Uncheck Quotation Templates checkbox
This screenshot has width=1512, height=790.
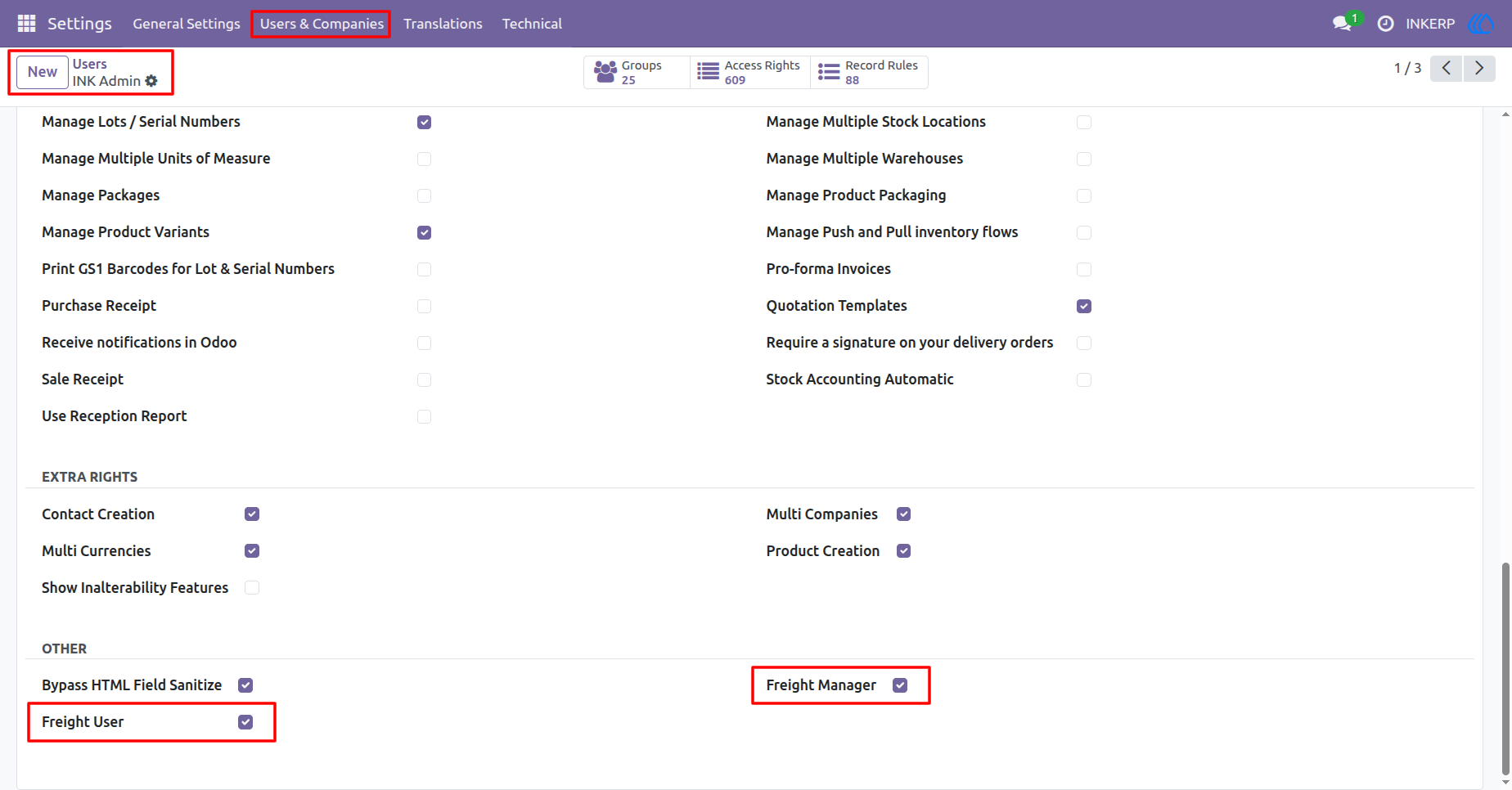coord(1084,306)
